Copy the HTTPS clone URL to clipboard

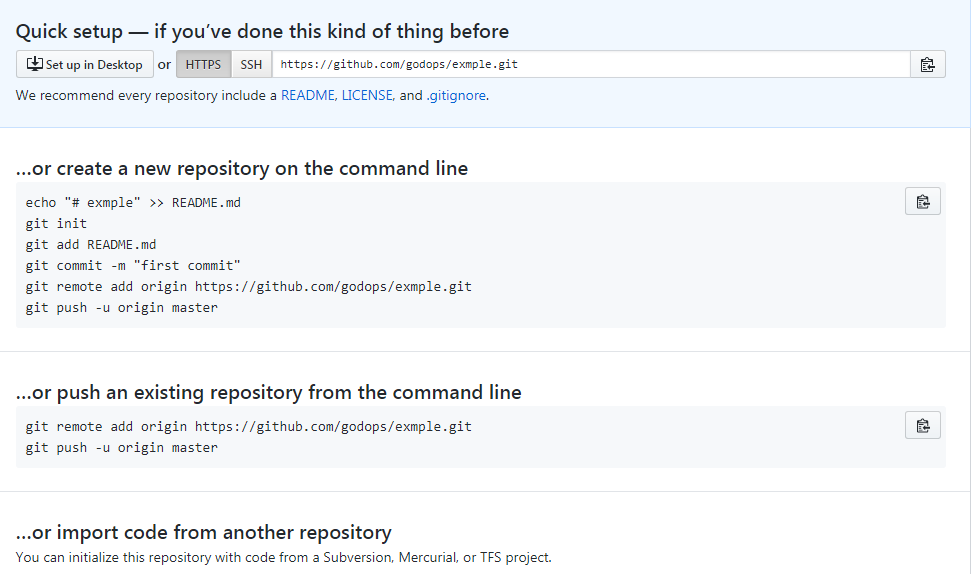click(x=928, y=65)
